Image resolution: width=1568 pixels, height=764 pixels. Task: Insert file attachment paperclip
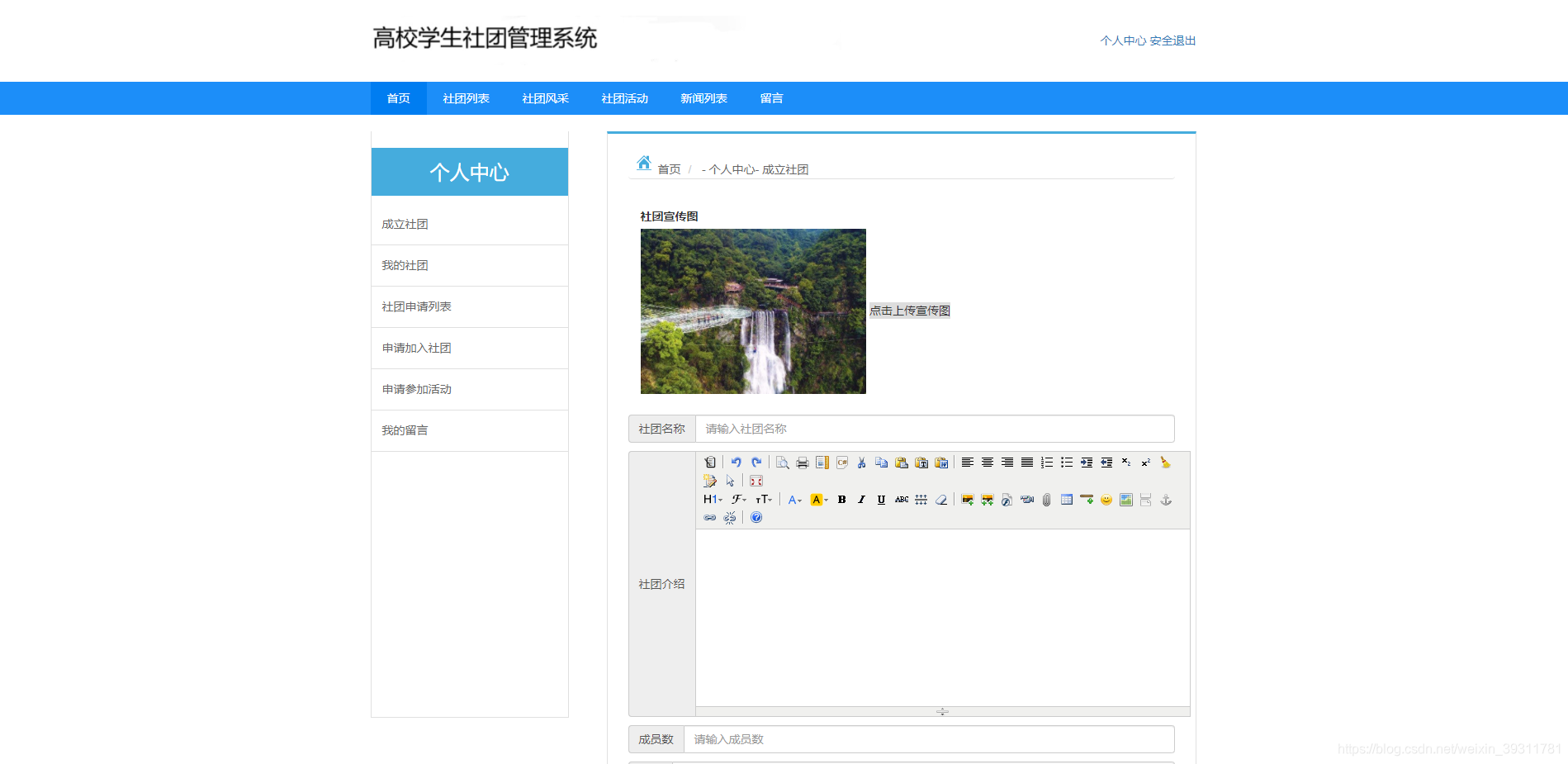tap(1047, 500)
